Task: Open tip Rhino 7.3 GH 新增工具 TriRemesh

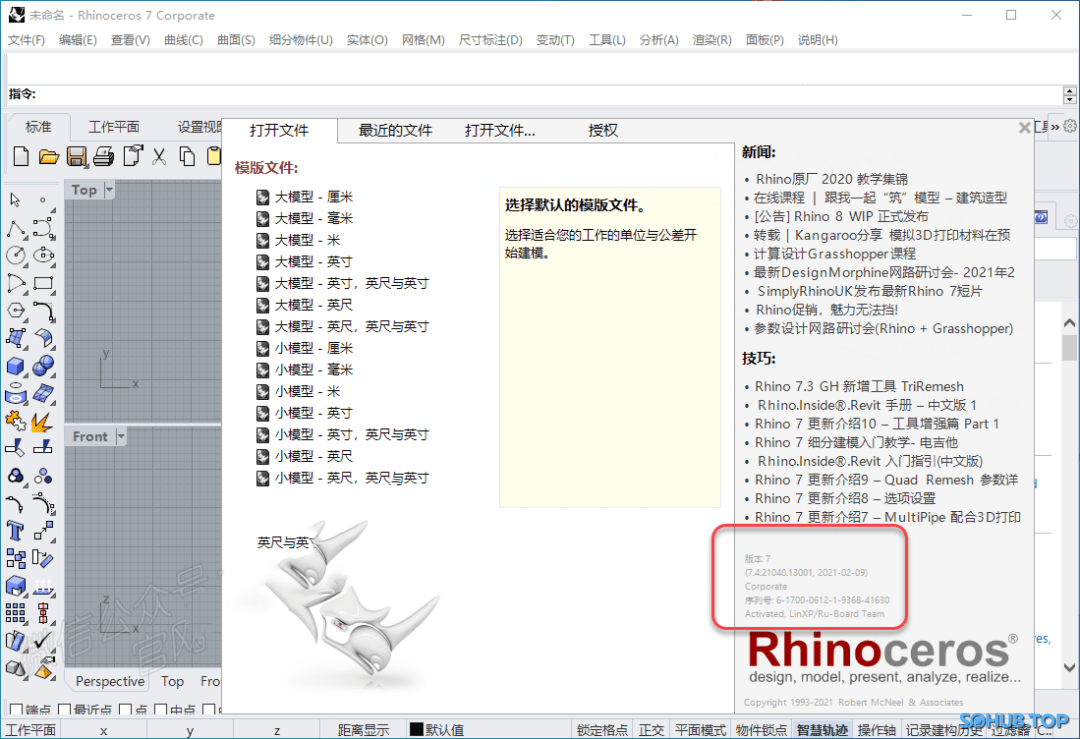Action: 859,386
